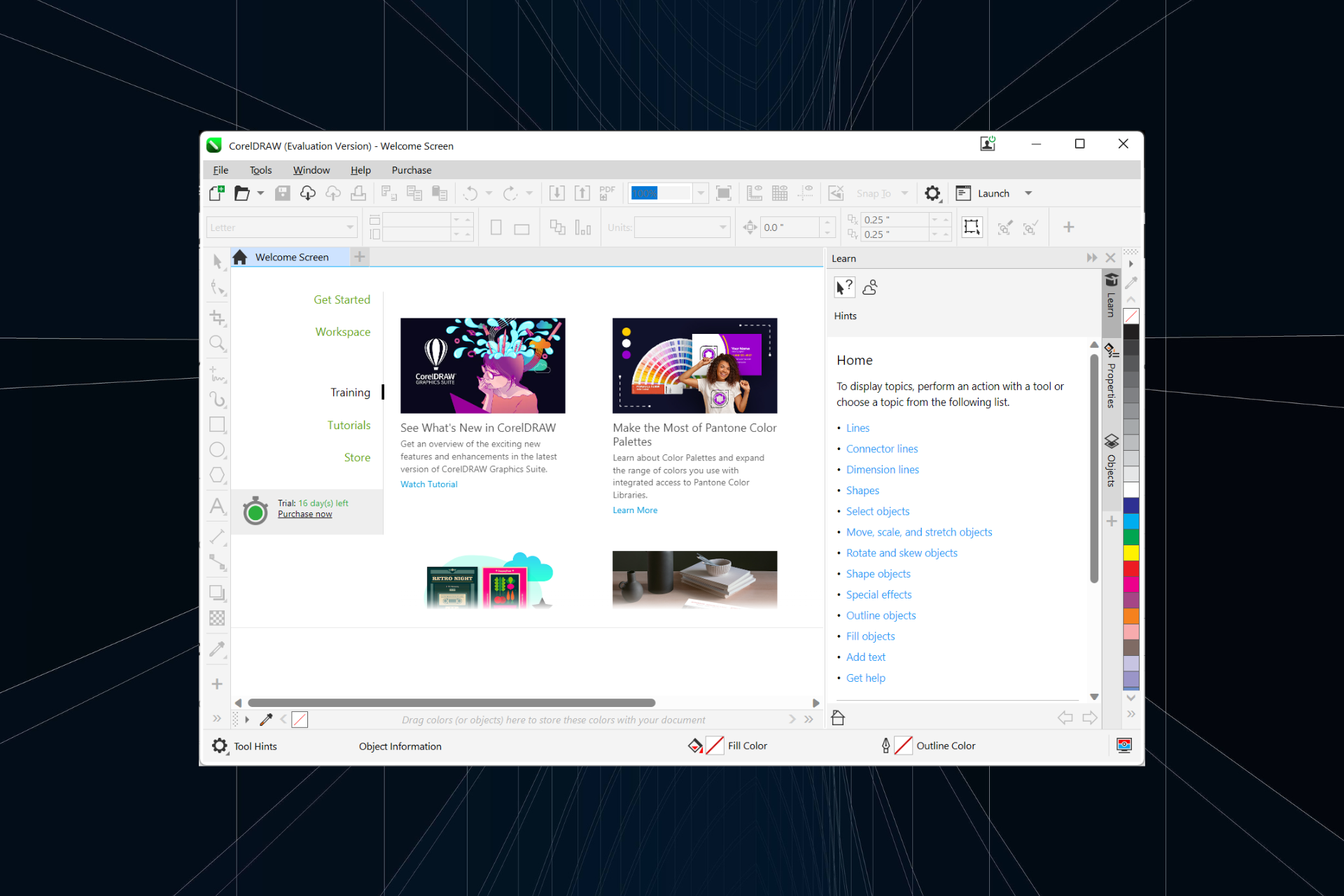Pick the Crop tool
Viewport: 1344px width, 896px height.
pyautogui.click(x=217, y=318)
